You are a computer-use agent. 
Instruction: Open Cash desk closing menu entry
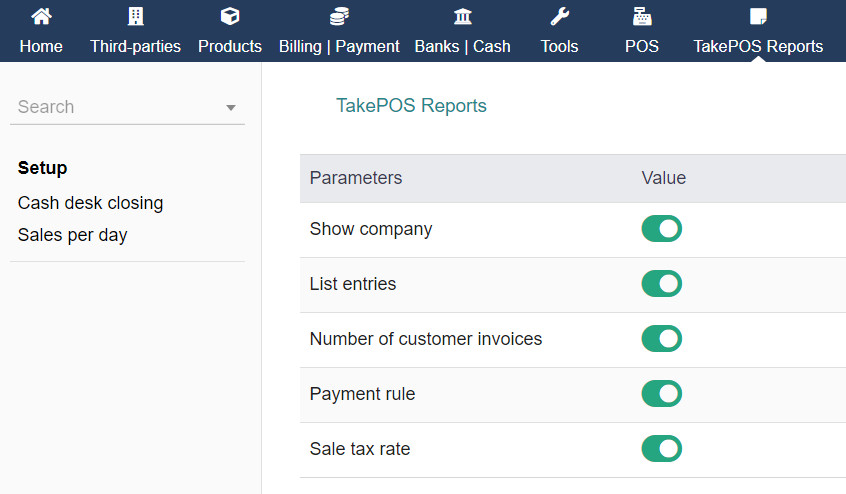click(x=90, y=203)
